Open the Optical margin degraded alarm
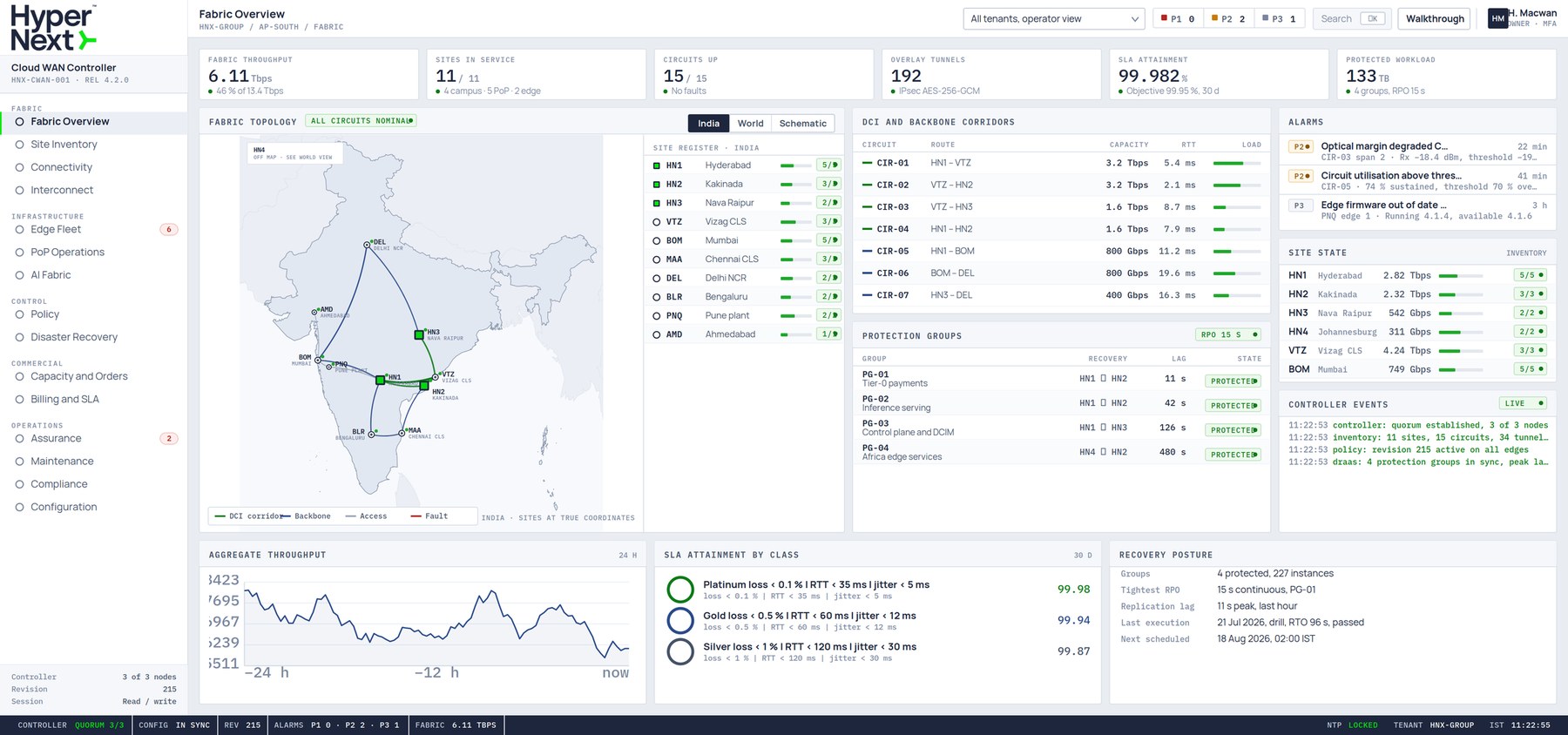Screen dimensions: 1568x735 coord(1417,152)
